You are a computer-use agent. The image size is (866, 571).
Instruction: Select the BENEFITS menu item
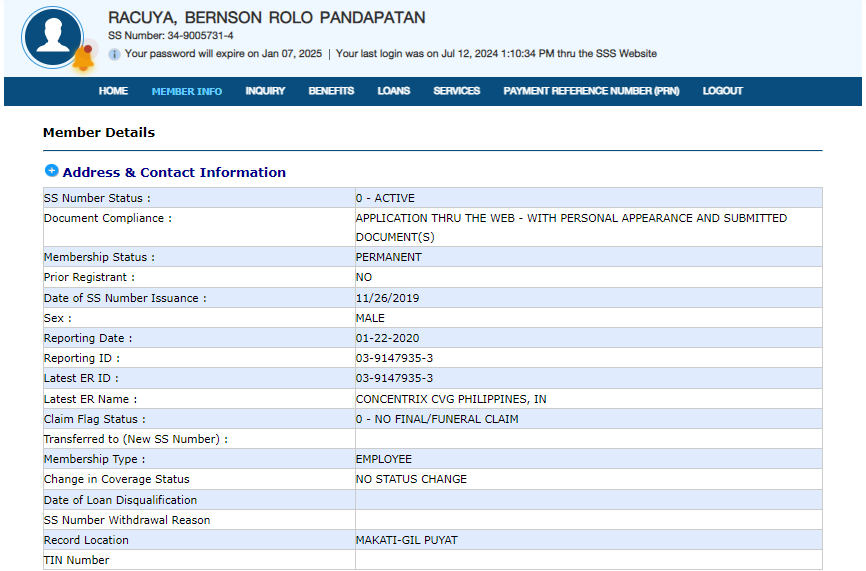coord(331,91)
